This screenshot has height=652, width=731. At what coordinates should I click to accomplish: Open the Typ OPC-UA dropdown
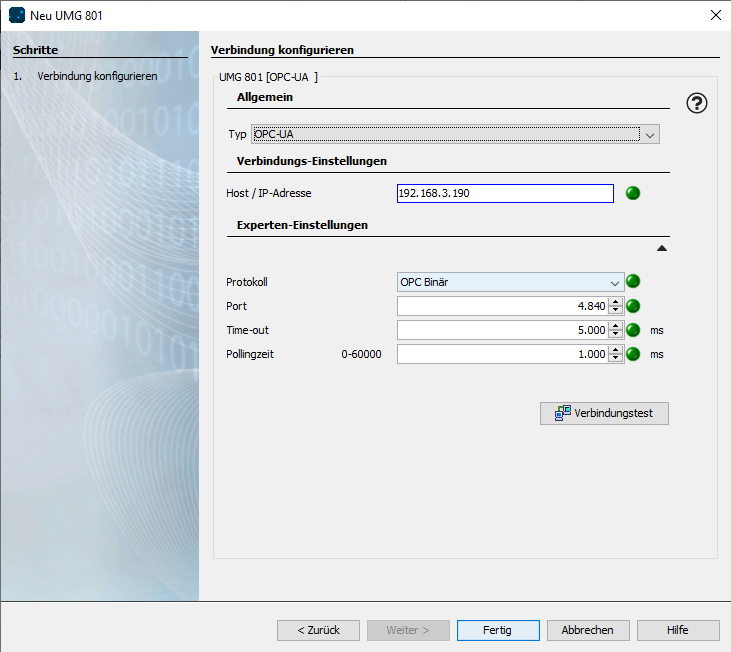click(650, 134)
